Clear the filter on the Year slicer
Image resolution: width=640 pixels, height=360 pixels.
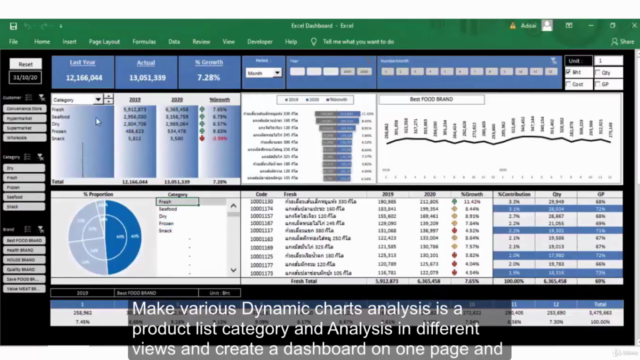pos(369,61)
